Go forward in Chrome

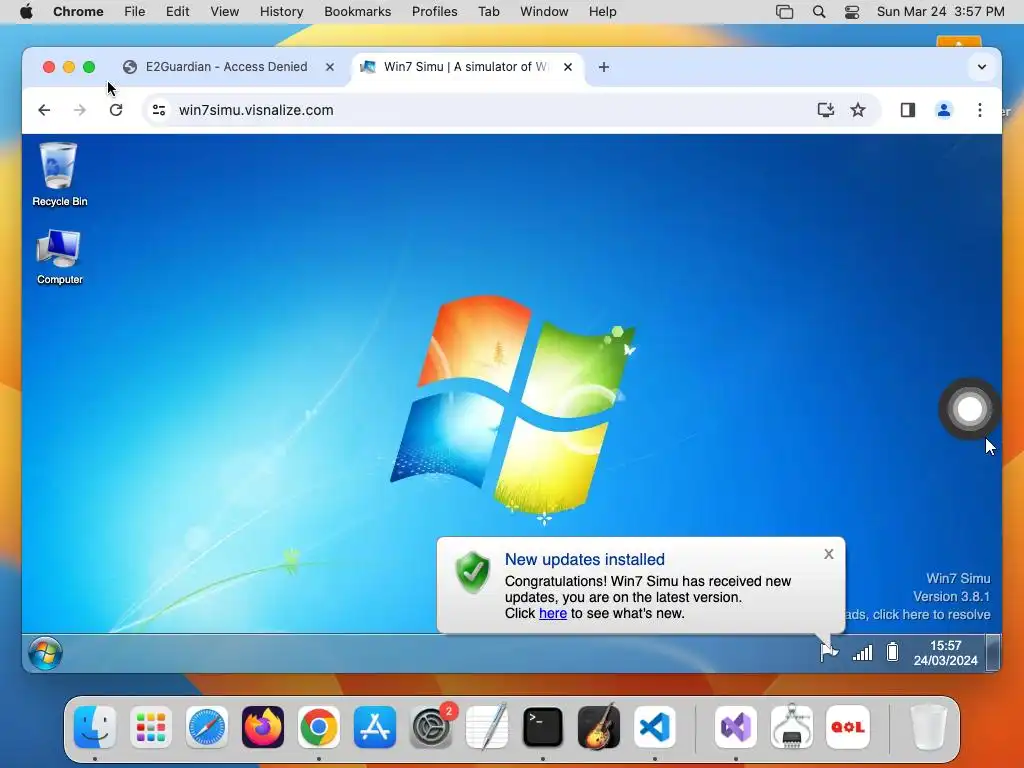[x=80, y=110]
